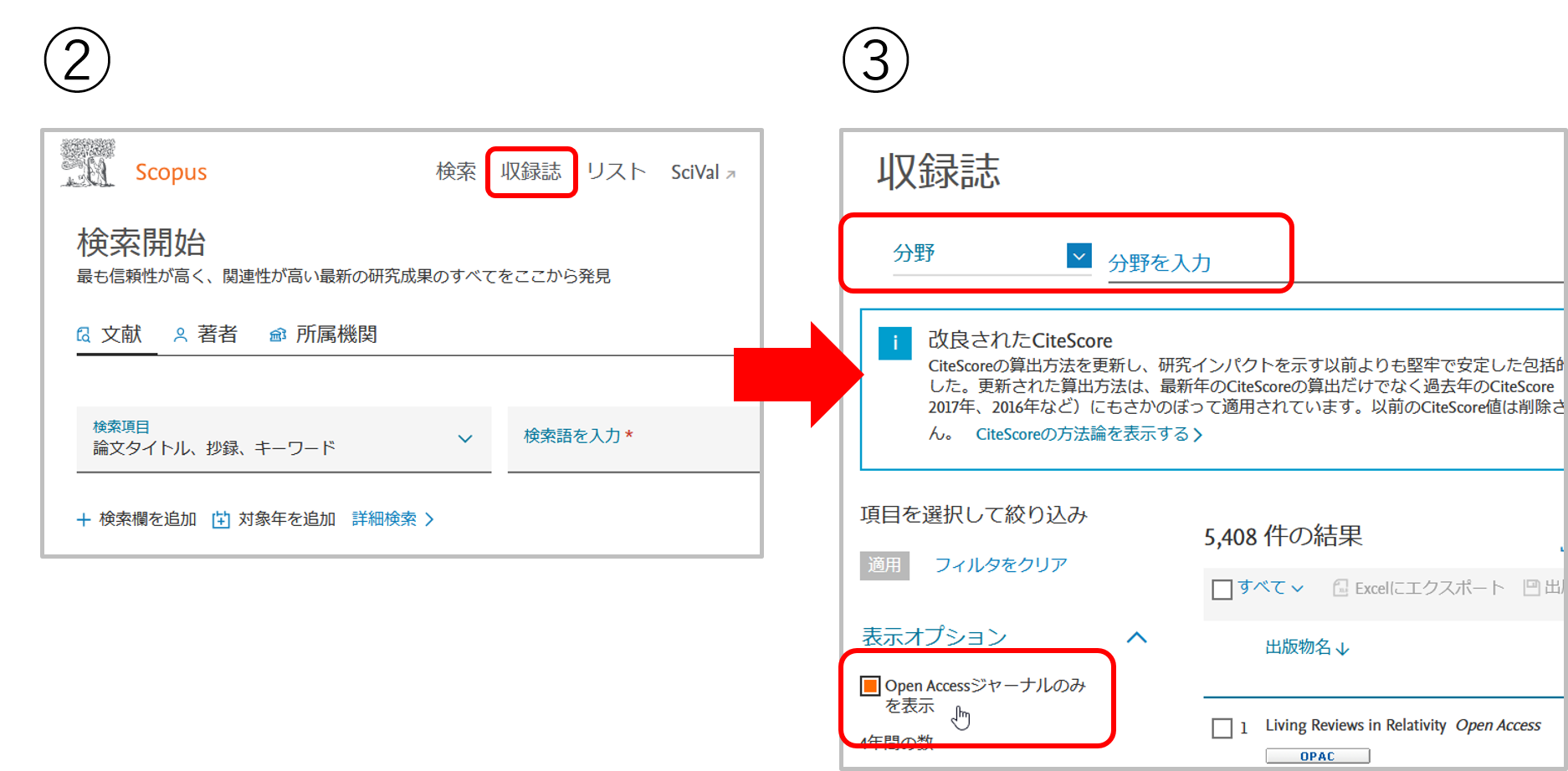Open the 検索 menu item
Screen dimensions: 1568x771
[456, 171]
